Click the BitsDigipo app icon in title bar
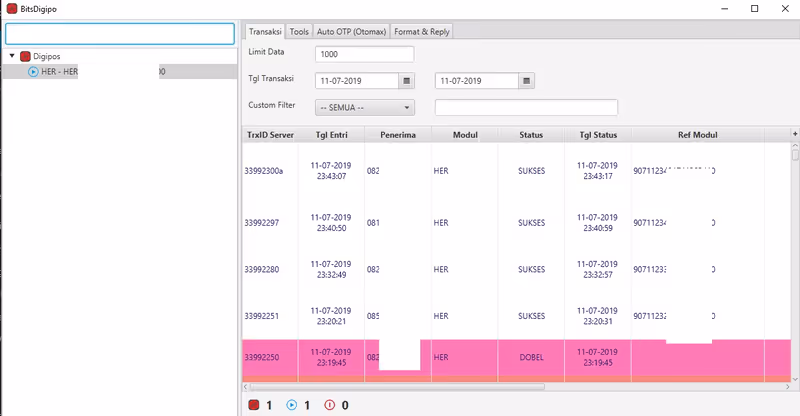This screenshot has width=800, height=416. click(x=11, y=8)
